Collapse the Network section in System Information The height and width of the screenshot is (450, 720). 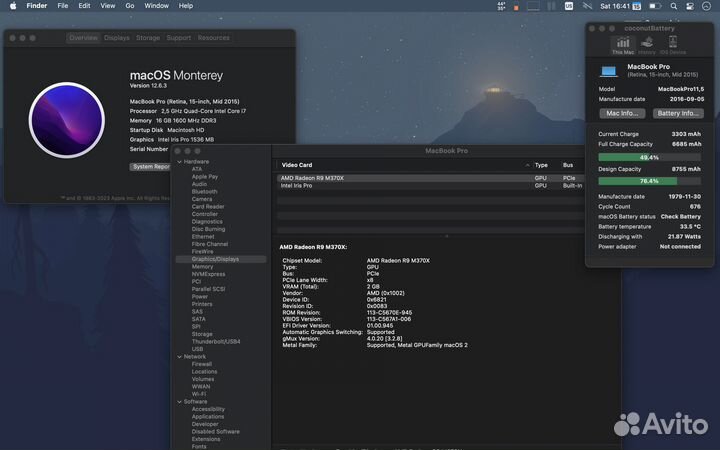coord(180,357)
